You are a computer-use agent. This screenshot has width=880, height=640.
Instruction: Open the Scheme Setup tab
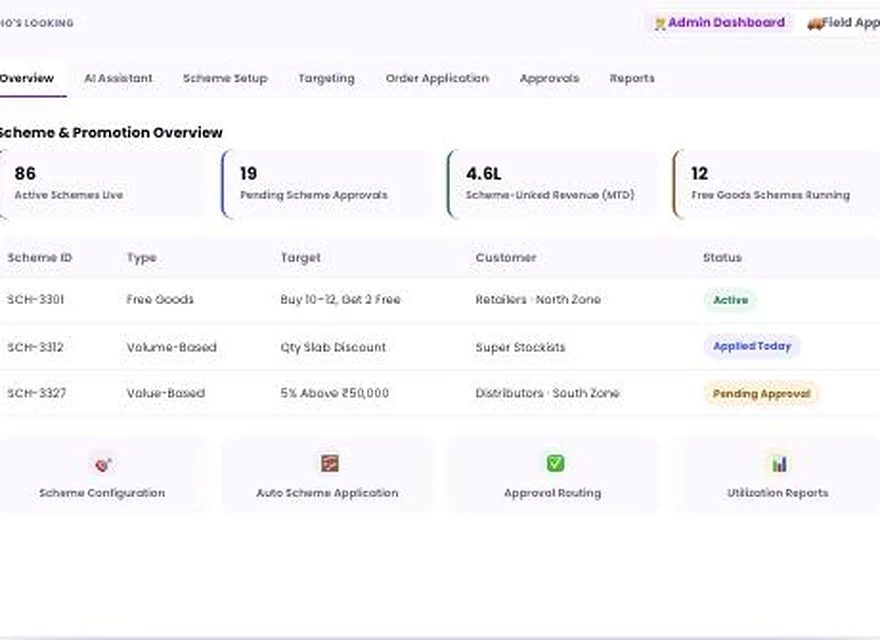(225, 79)
